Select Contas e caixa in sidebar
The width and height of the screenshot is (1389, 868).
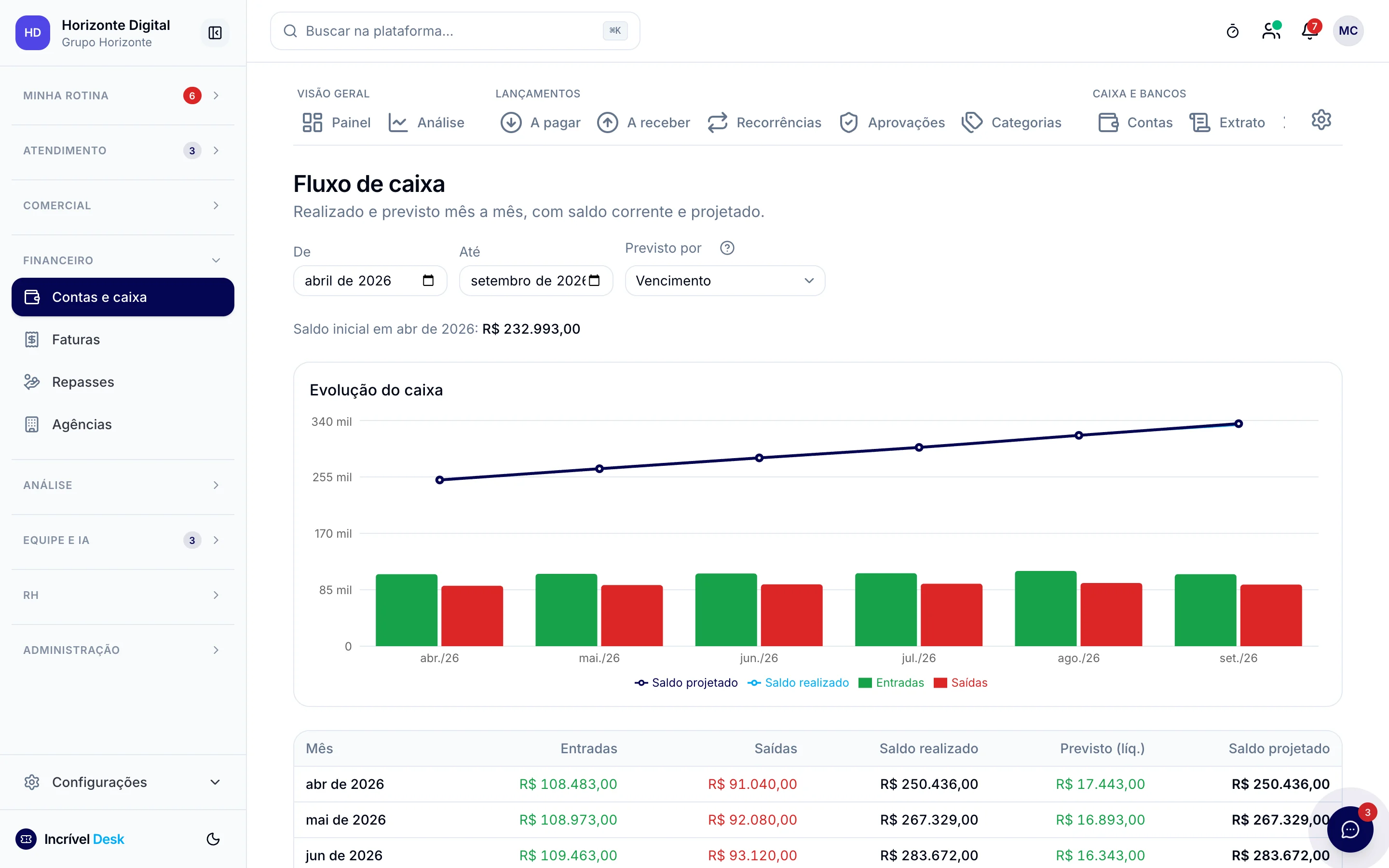pos(123,297)
